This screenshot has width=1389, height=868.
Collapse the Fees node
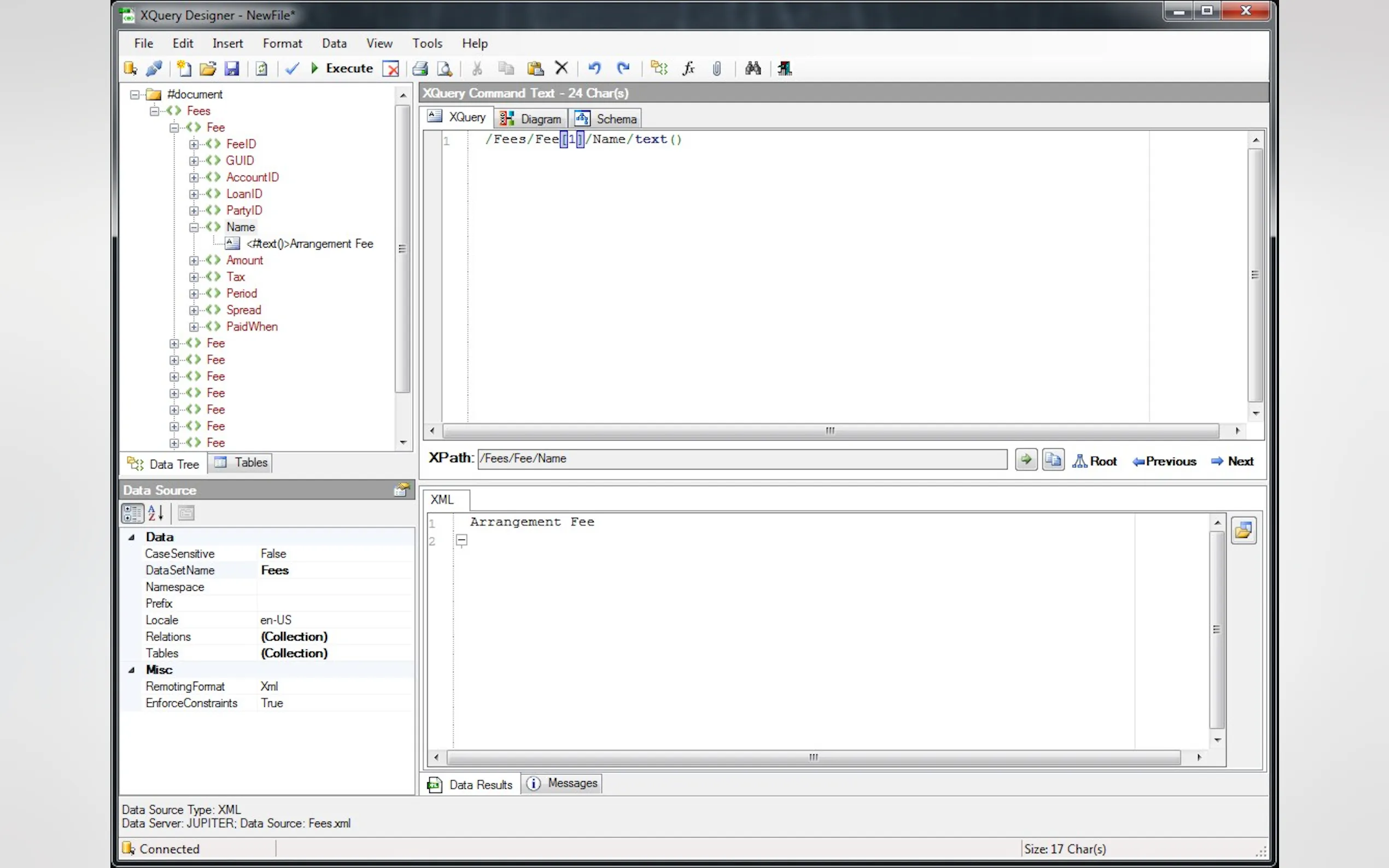154,112
